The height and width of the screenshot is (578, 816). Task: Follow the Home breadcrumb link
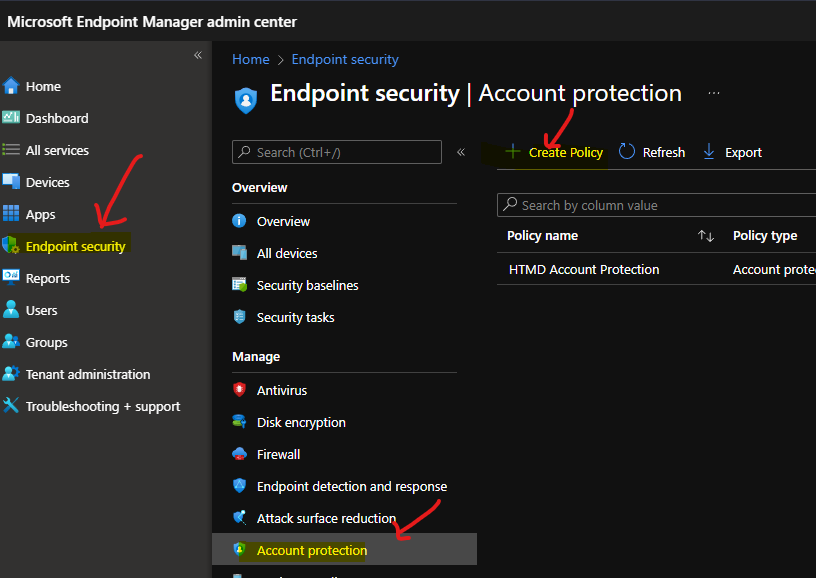coord(251,59)
